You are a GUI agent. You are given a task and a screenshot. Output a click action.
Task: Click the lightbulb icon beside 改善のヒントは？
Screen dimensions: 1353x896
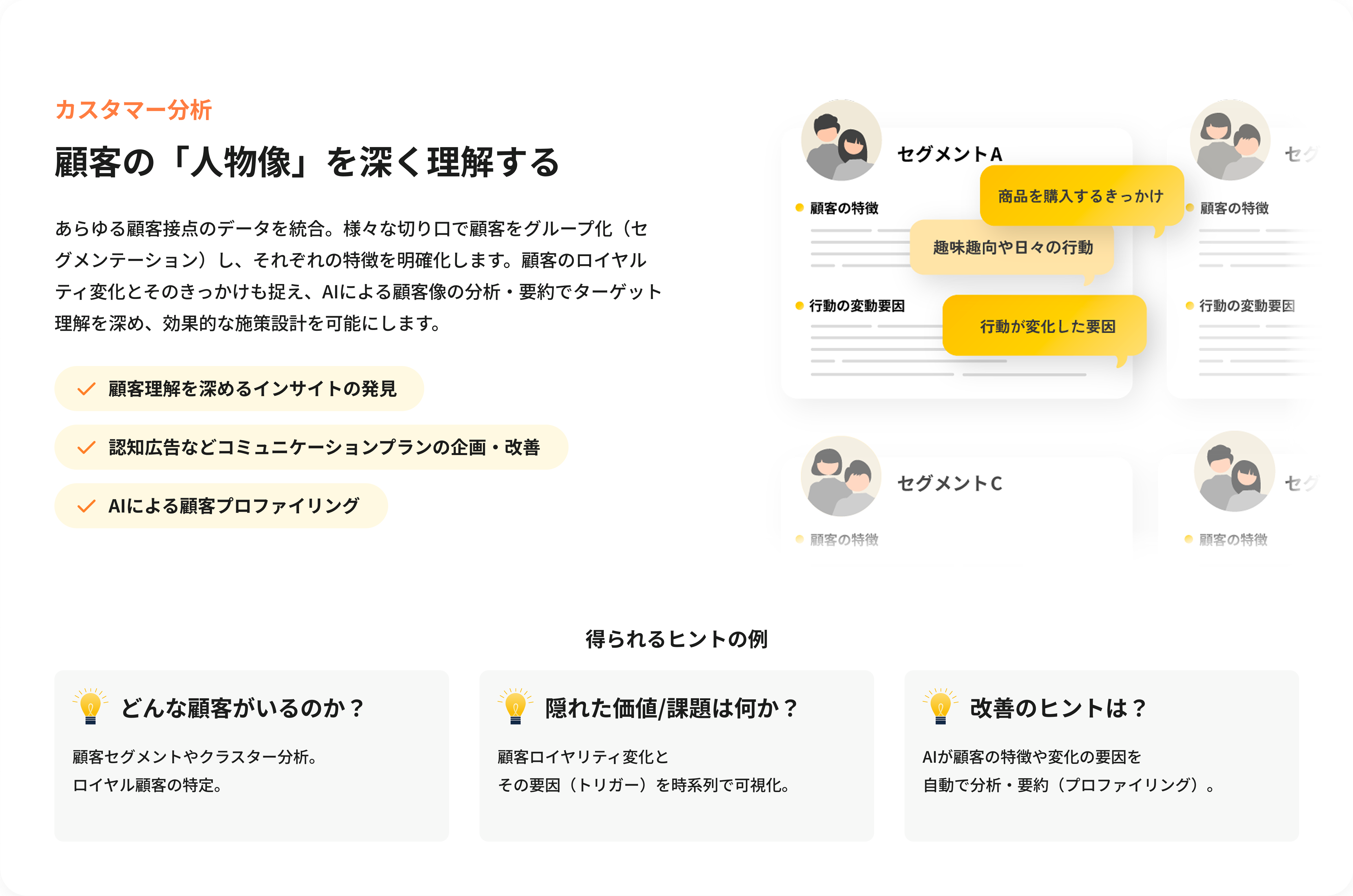tap(940, 706)
